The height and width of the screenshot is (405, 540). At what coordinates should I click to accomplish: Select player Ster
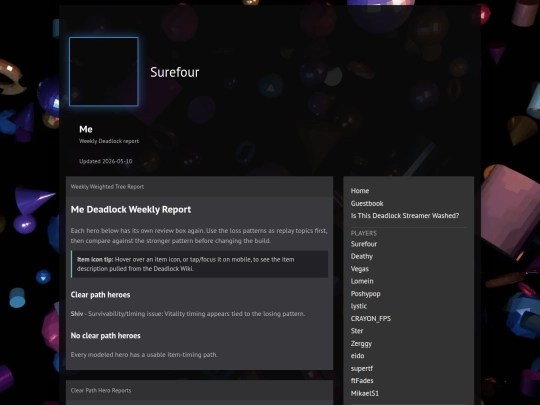[357, 331]
